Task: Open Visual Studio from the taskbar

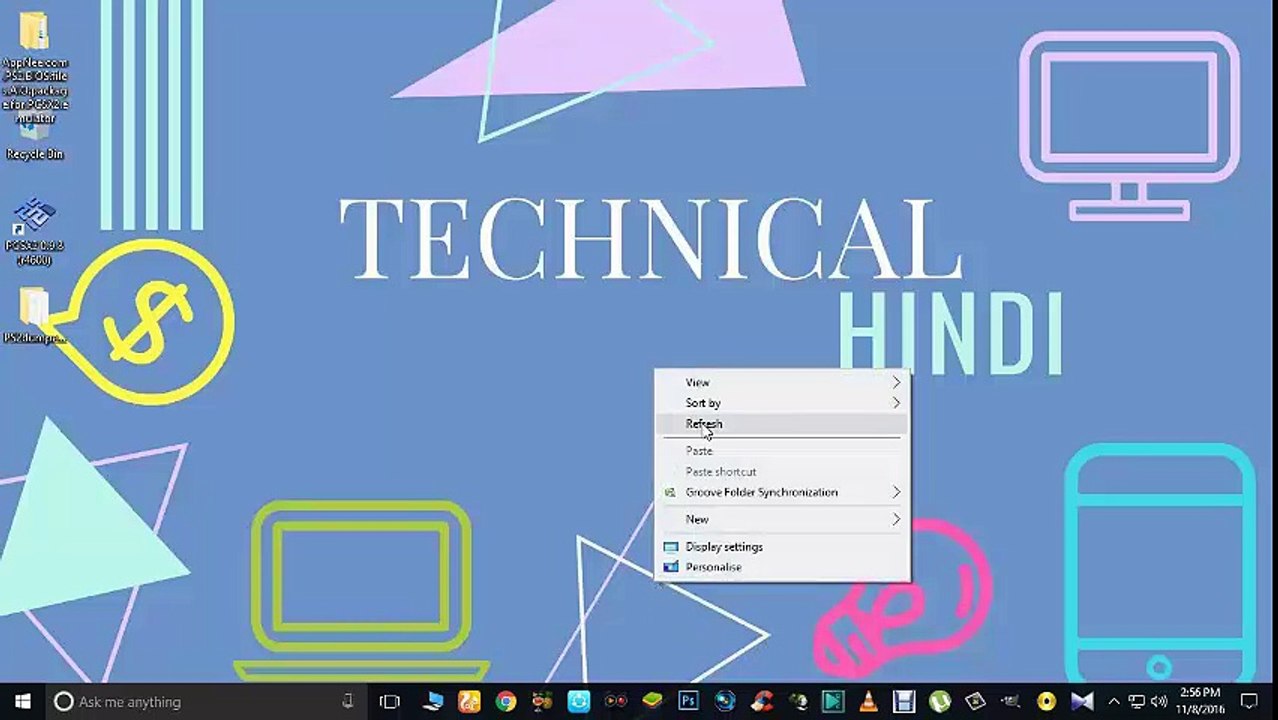Action: (x=1082, y=701)
